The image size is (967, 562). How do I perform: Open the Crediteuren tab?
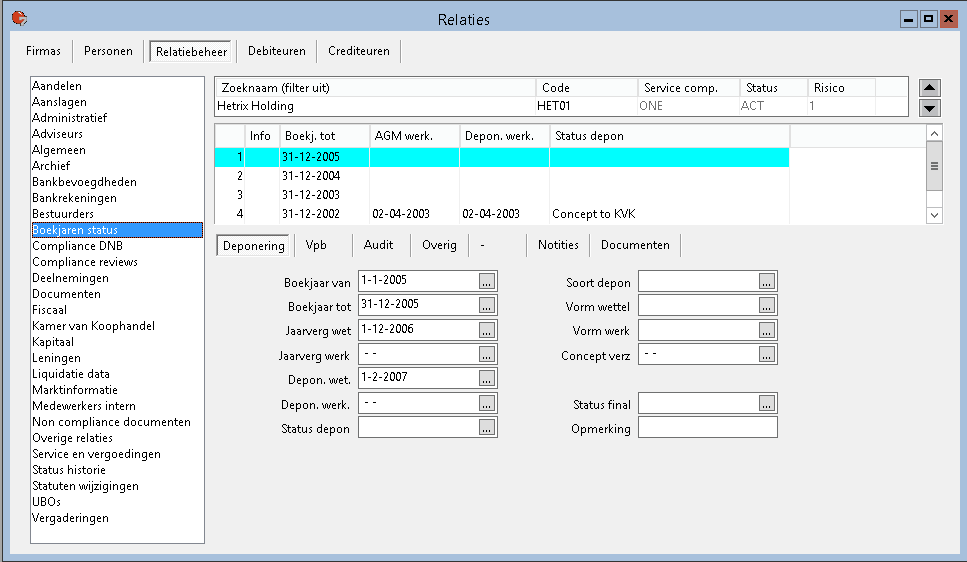[x=359, y=51]
